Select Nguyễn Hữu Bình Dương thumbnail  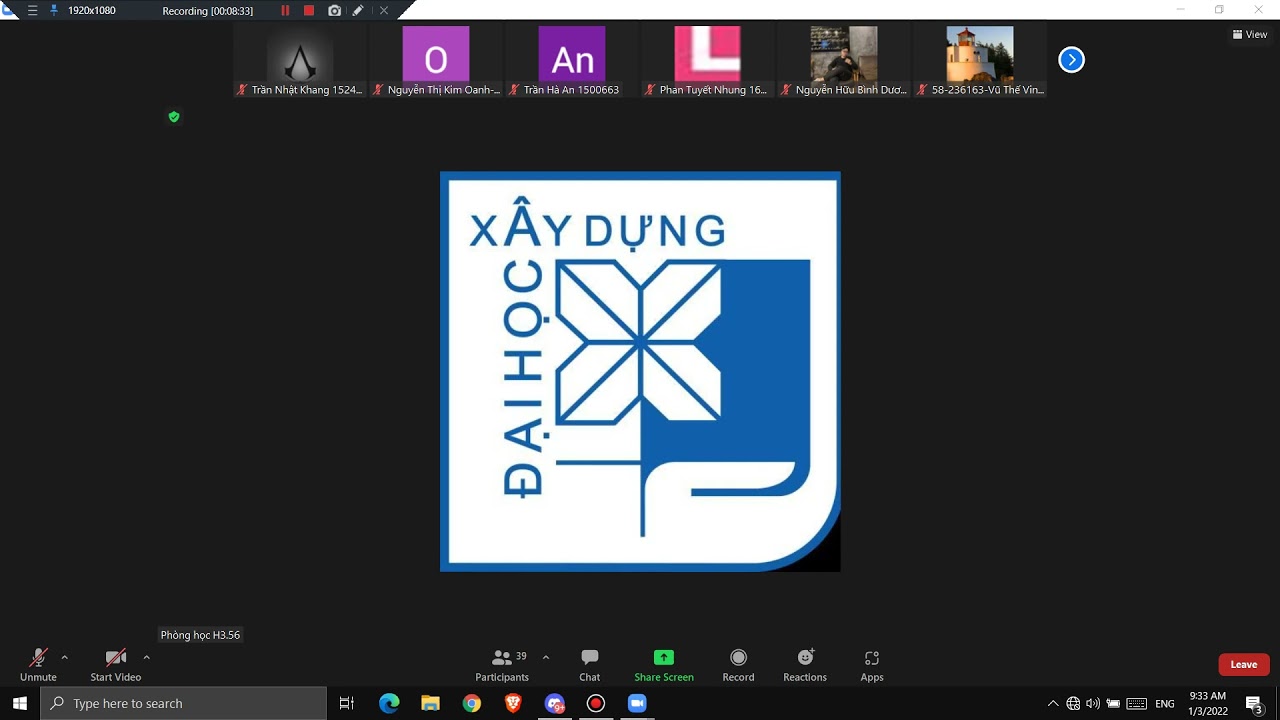point(844,60)
